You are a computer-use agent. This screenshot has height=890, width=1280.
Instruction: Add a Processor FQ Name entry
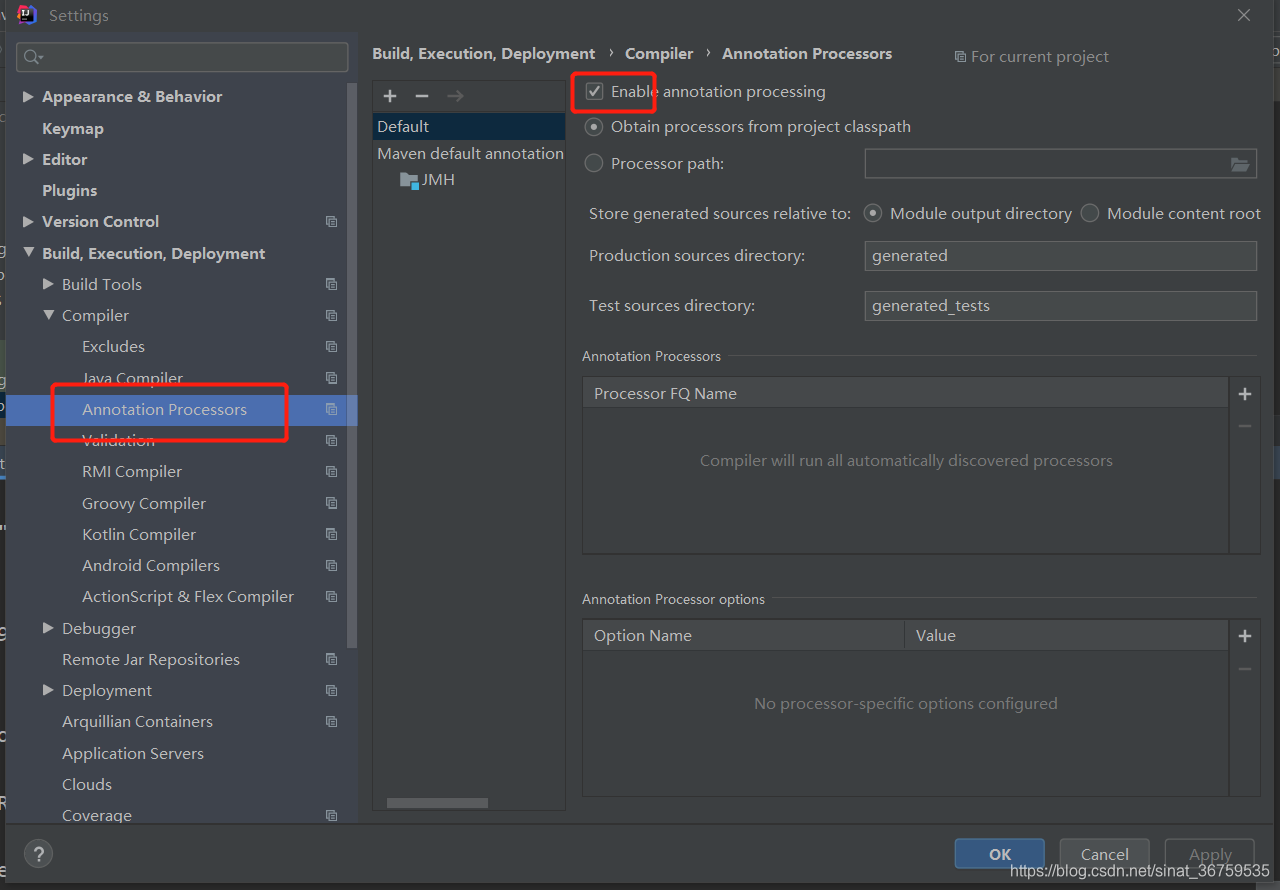tap(1245, 394)
